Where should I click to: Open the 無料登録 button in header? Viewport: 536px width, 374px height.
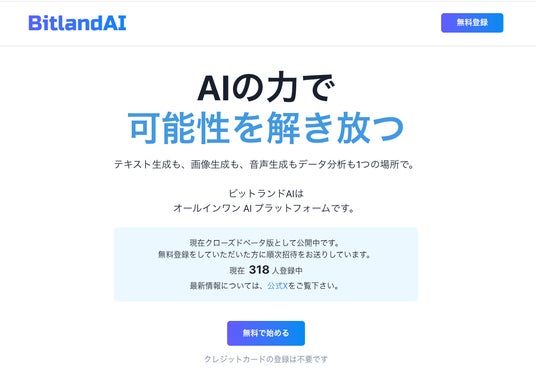point(472,23)
